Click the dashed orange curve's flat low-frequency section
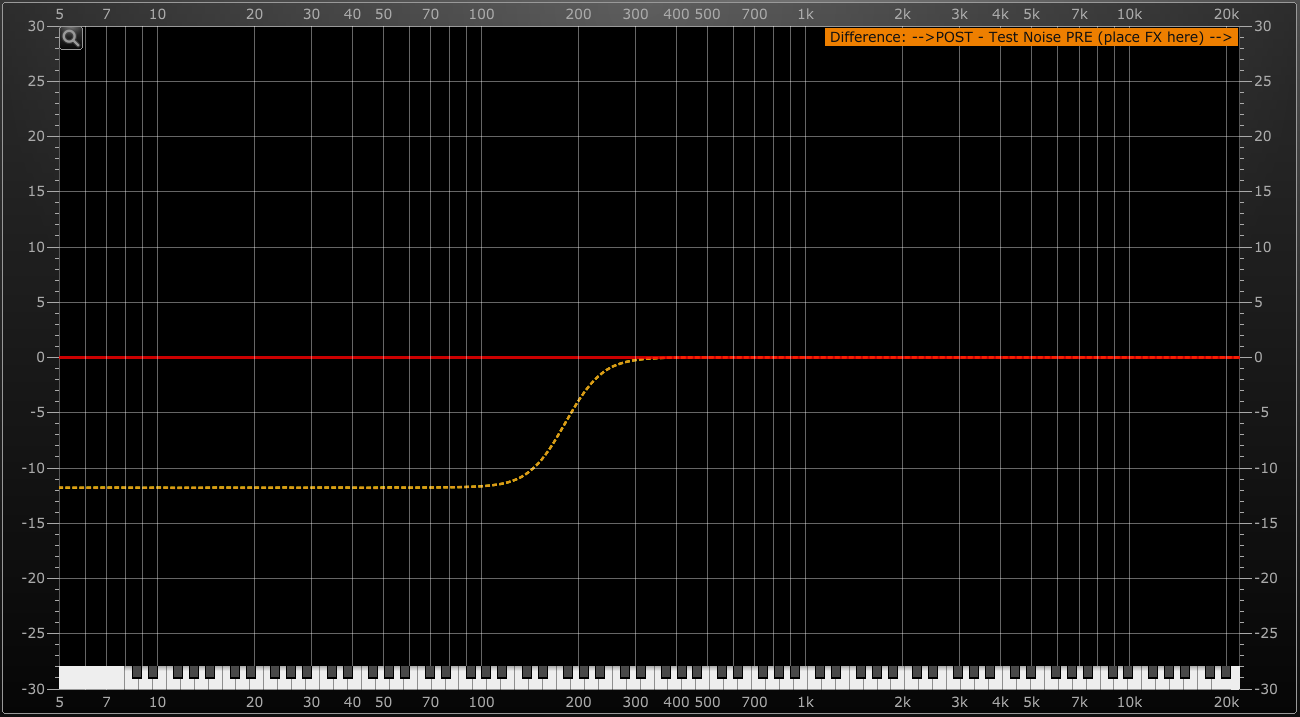 (250, 487)
